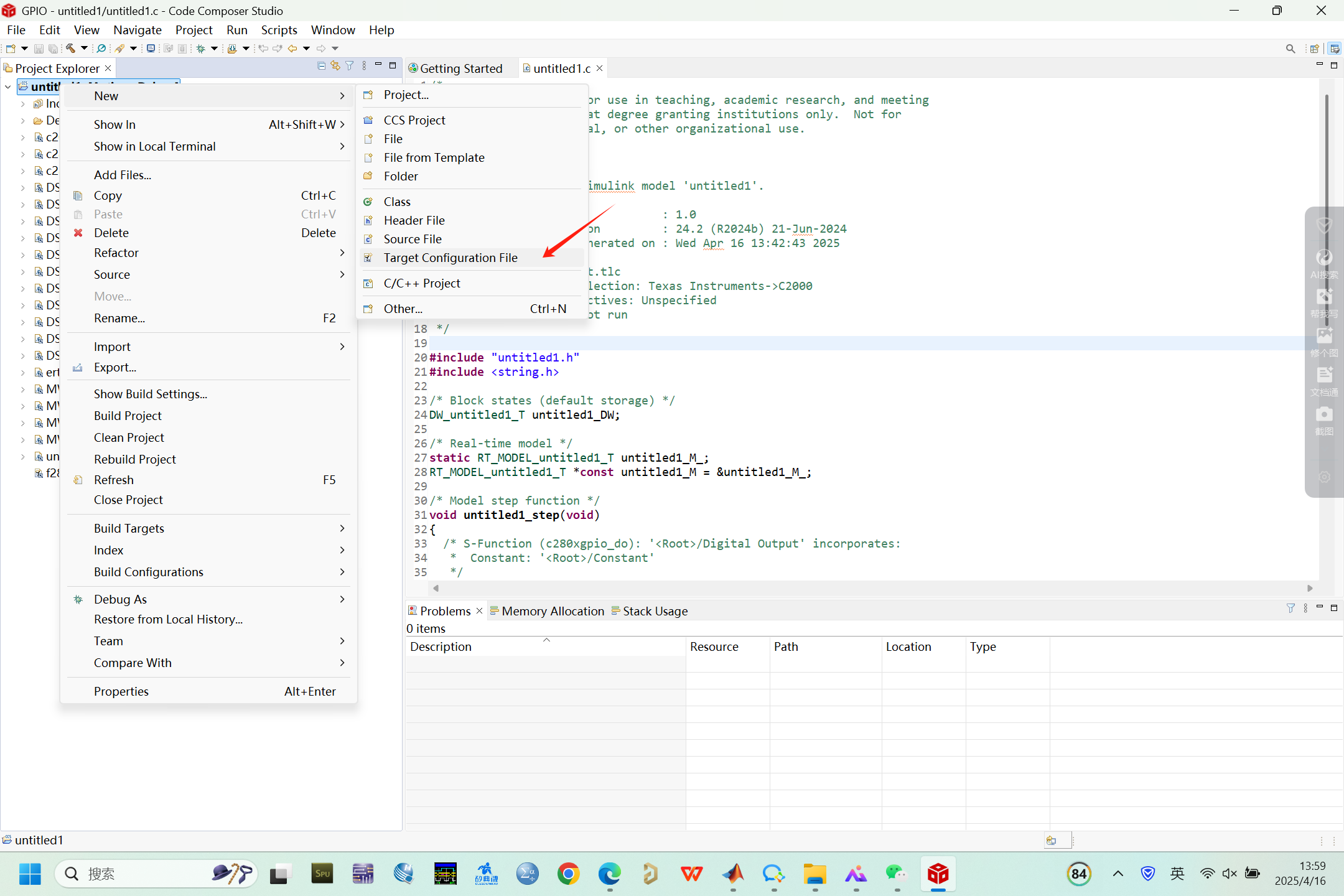Toggle the mute speaker in system tray
Image resolution: width=1344 pixels, height=896 pixels.
click(1230, 874)
